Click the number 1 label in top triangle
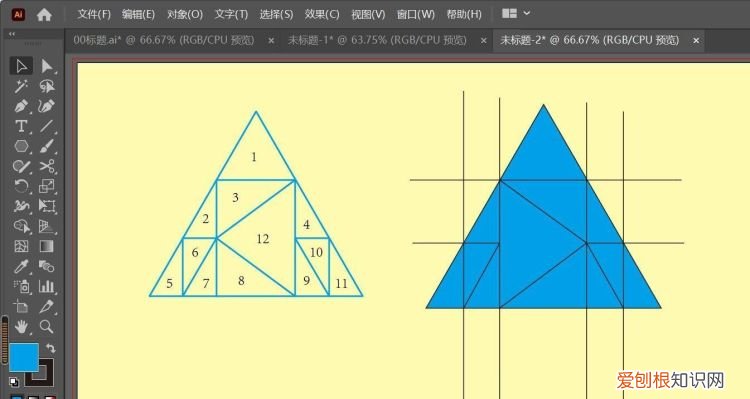The width and height of the screenshot is (750, 399). 254,156
